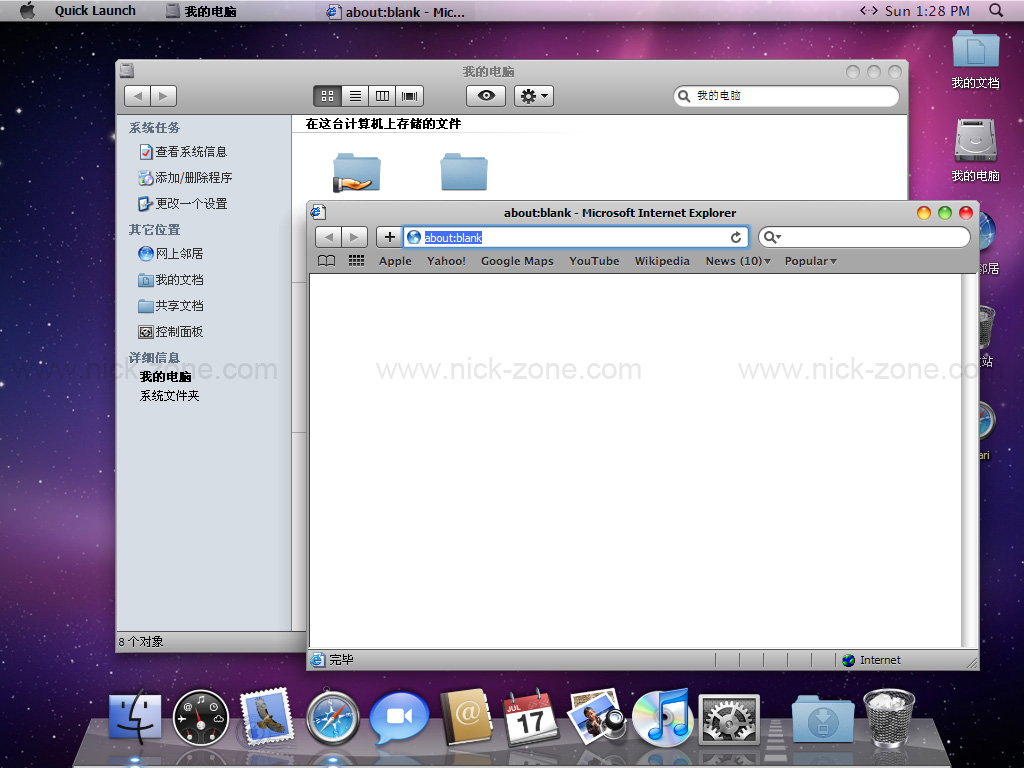Open the Yahoo! bookmark link
The width and height of the screenshot is (1024, 768).
[x=446, y=261]
